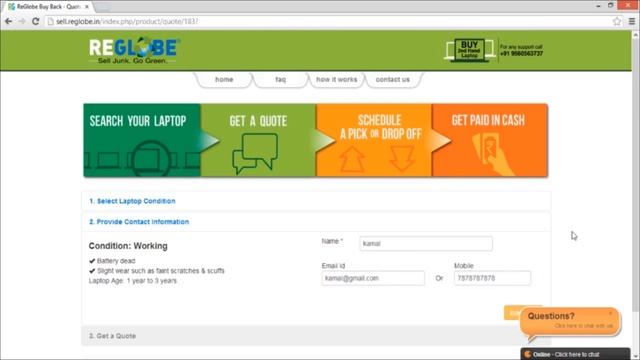Reload the page with refresh icon
The image size is (640, 360).
click(36, 21)
